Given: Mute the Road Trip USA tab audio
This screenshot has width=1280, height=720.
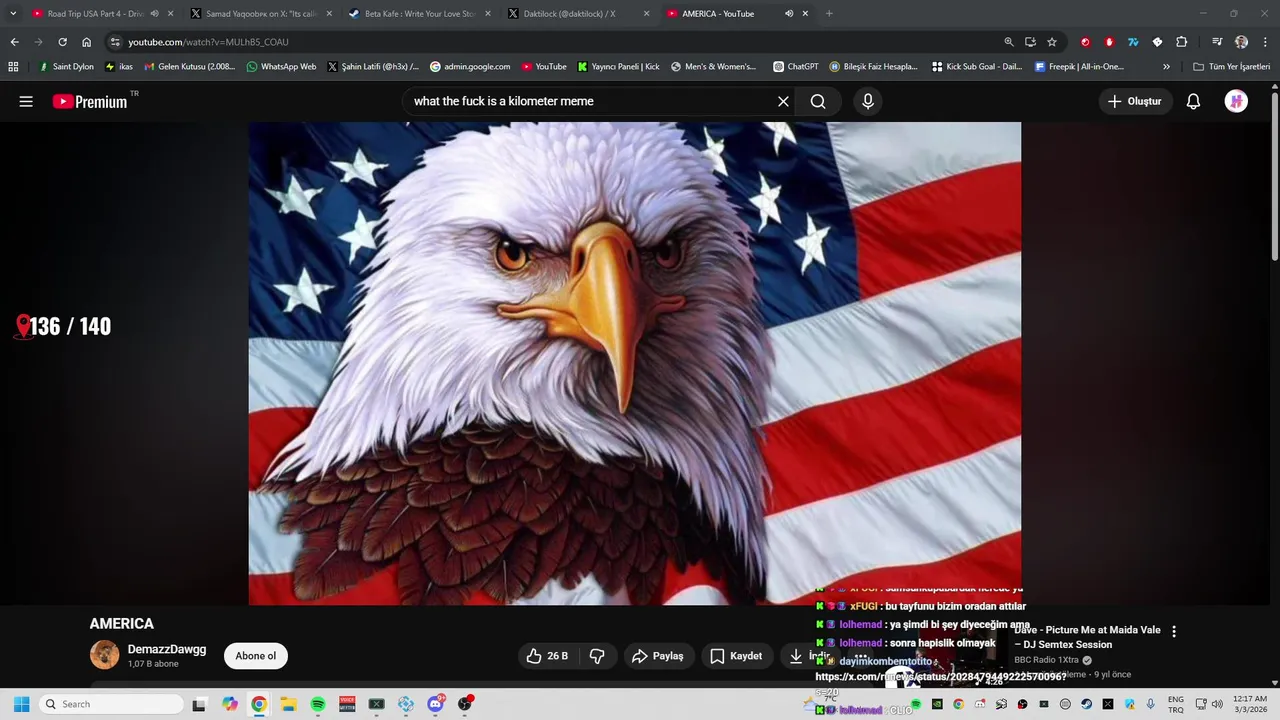Looking at the screenshot, I should click(x=154, y=14).
